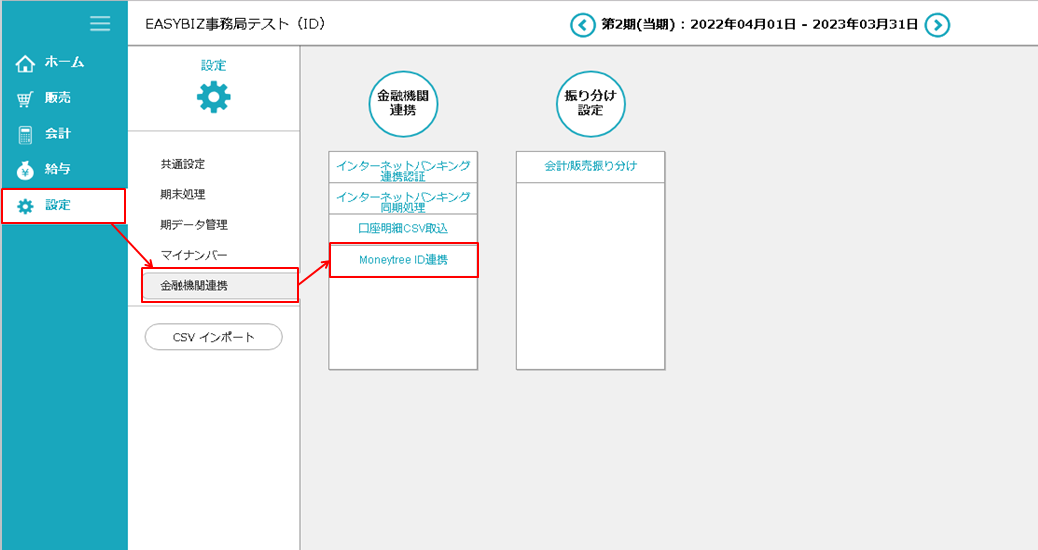Click the hamburger menu icon
1038x550 pixels.
(100, 23)
